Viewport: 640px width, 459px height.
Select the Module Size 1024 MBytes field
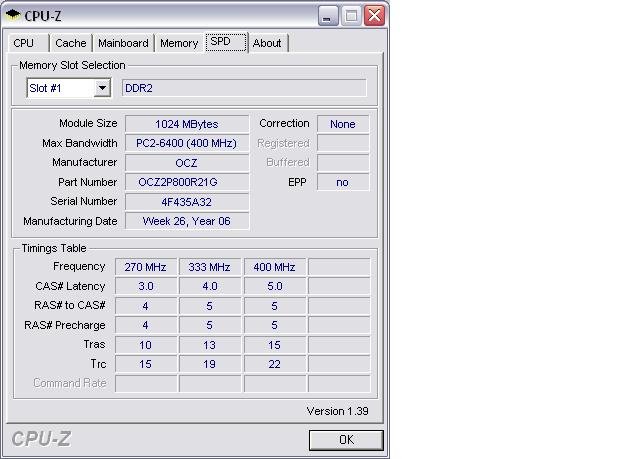click(186, 124)
